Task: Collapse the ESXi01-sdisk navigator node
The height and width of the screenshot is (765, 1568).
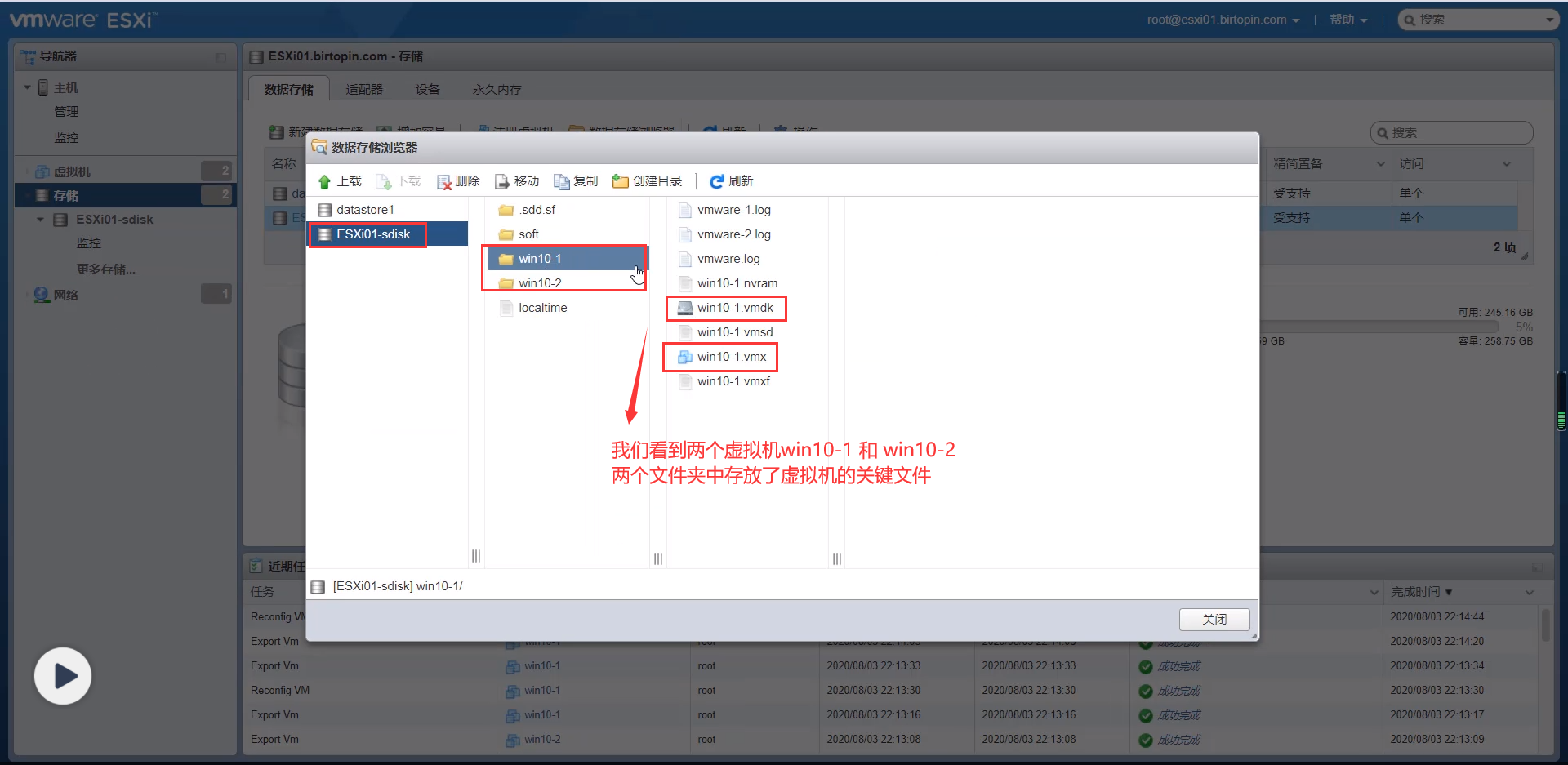Action: (x=41, y=220)
